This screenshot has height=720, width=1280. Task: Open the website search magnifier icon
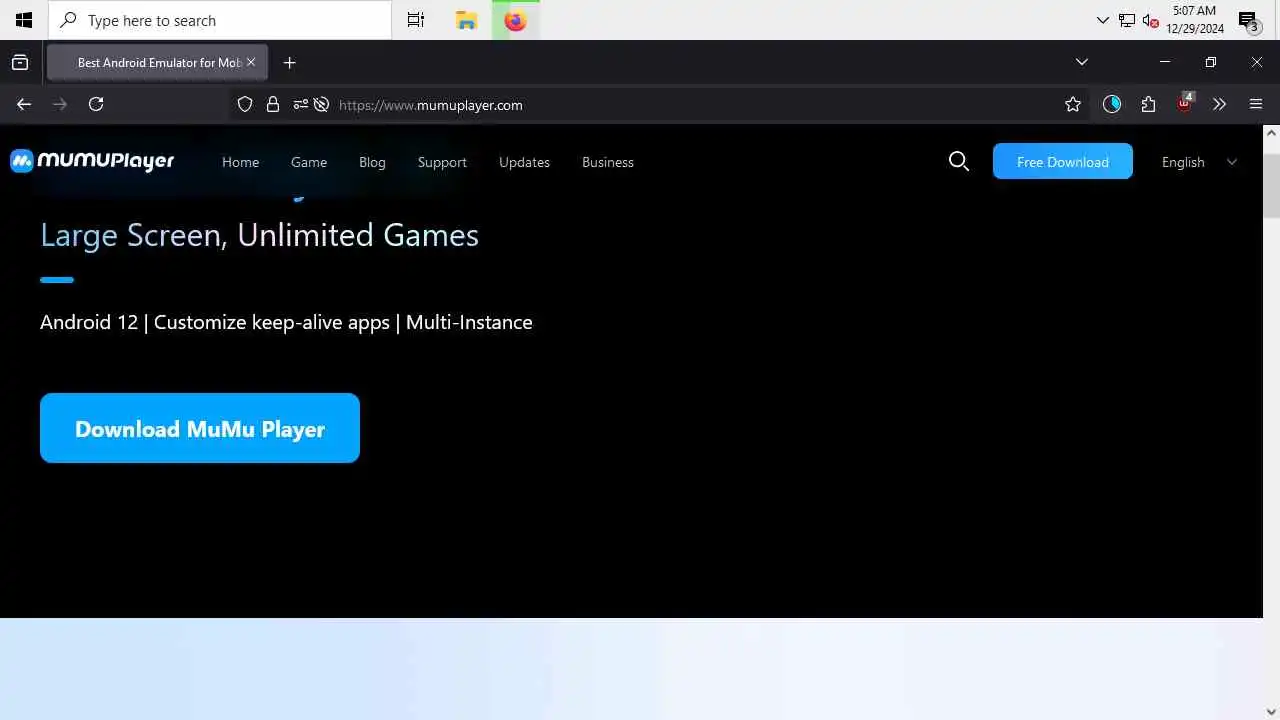coord(959,161)
